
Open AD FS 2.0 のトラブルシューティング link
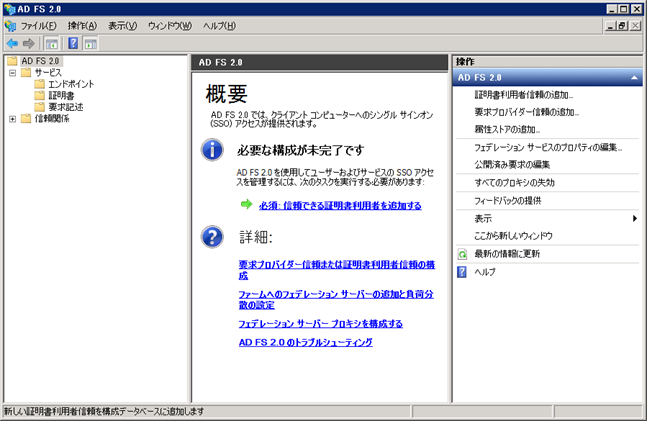[x=306, y=342]
